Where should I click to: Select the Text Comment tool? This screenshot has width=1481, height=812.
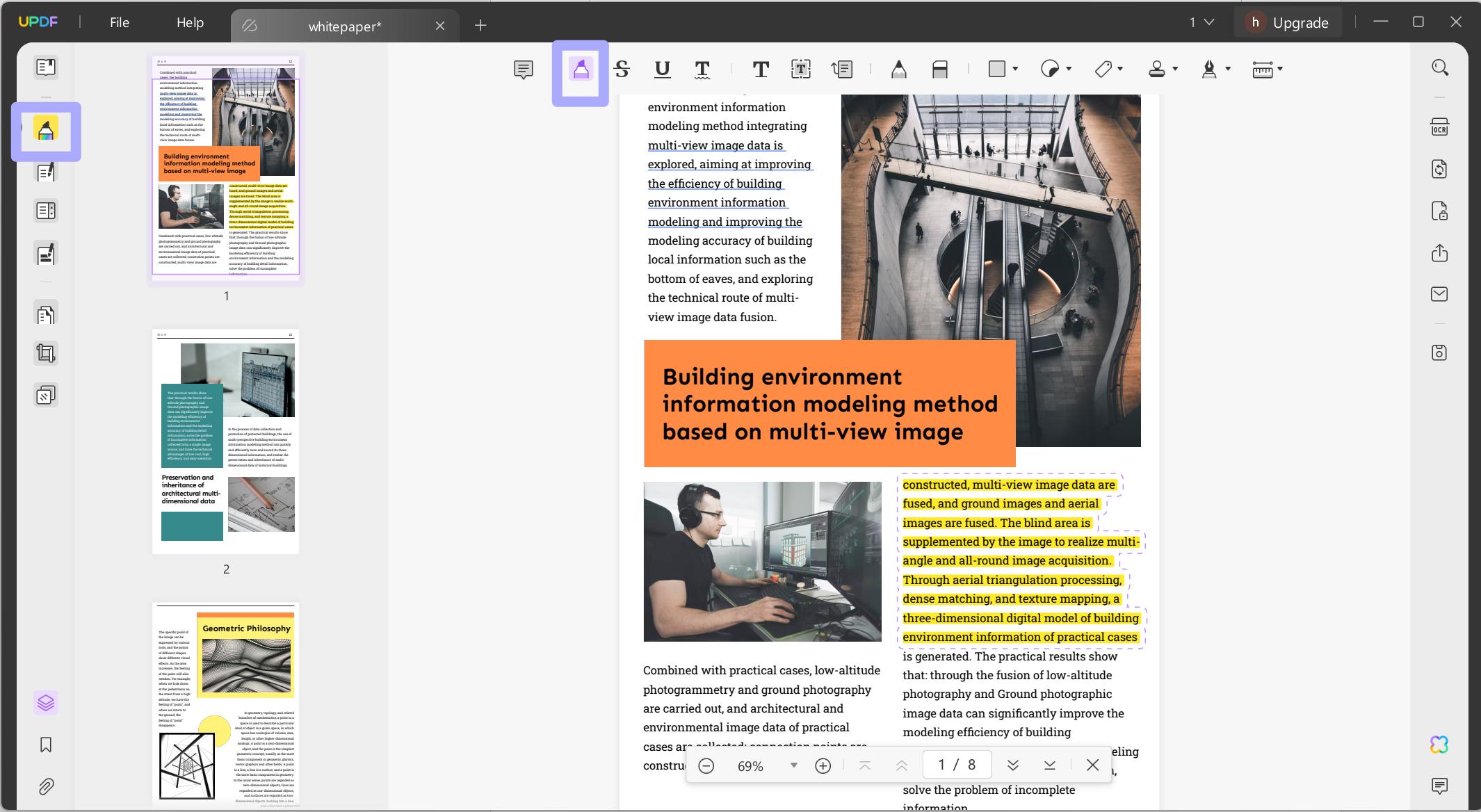759,70
